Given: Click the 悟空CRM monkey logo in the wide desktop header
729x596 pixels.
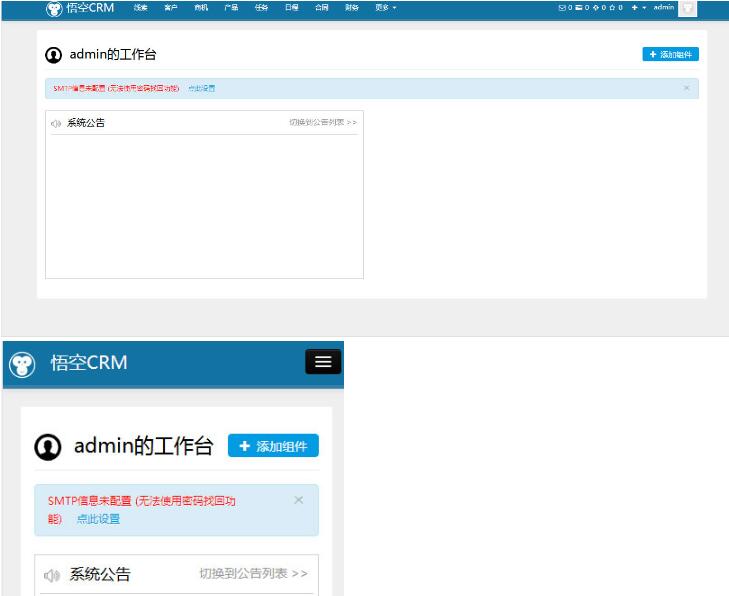Looking at the screenshot, I should coord(54,8).
